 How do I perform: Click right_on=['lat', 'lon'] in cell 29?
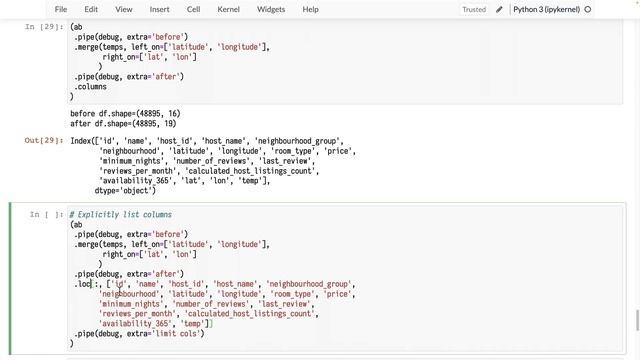coord(149,57)
